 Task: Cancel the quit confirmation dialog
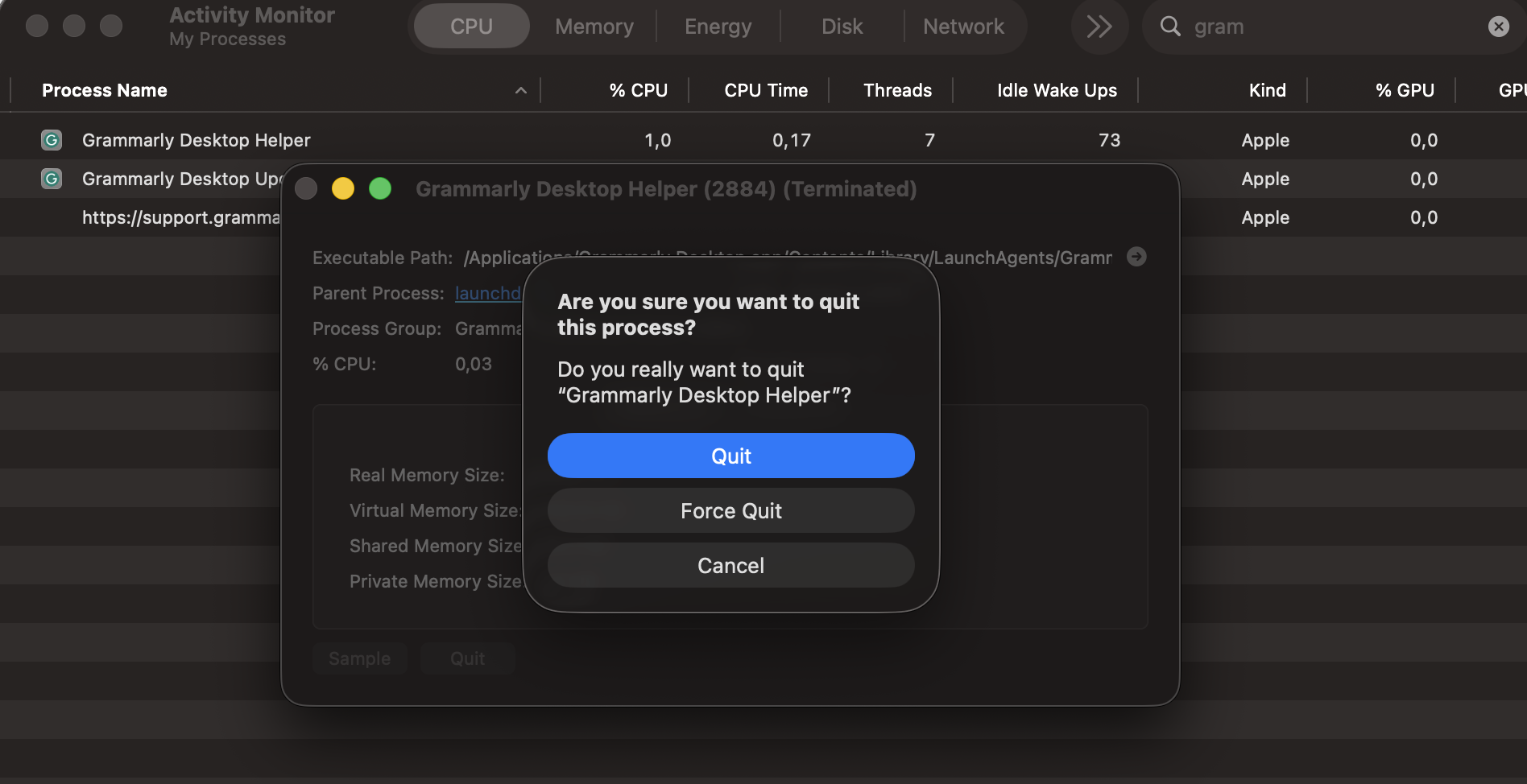coord(731,565)
